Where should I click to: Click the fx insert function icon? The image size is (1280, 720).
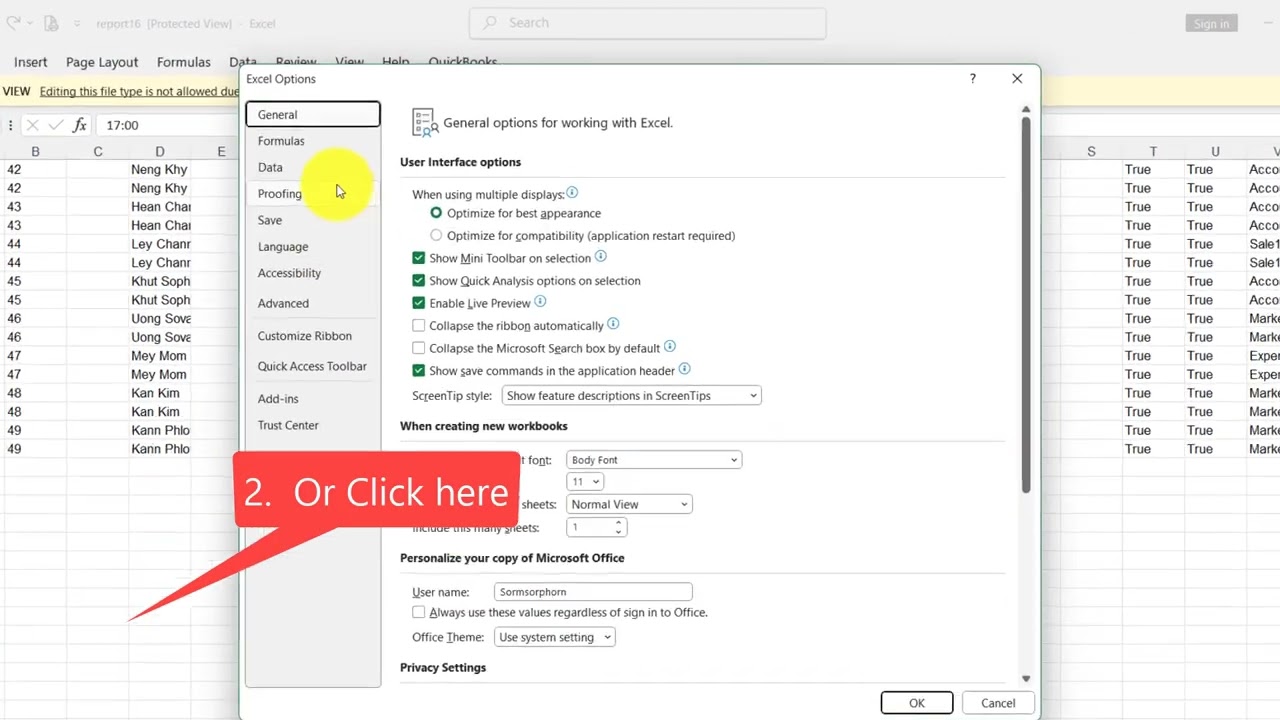[80, 125]
